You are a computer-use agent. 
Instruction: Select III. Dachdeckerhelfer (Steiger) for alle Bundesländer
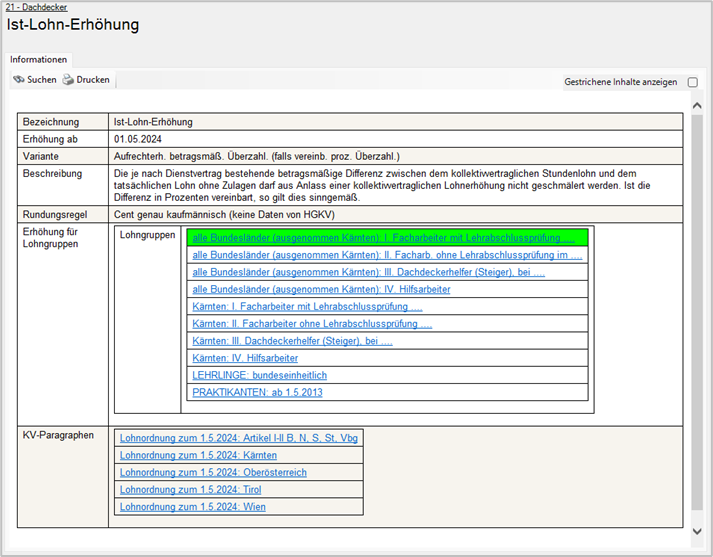tap(368, 272)
